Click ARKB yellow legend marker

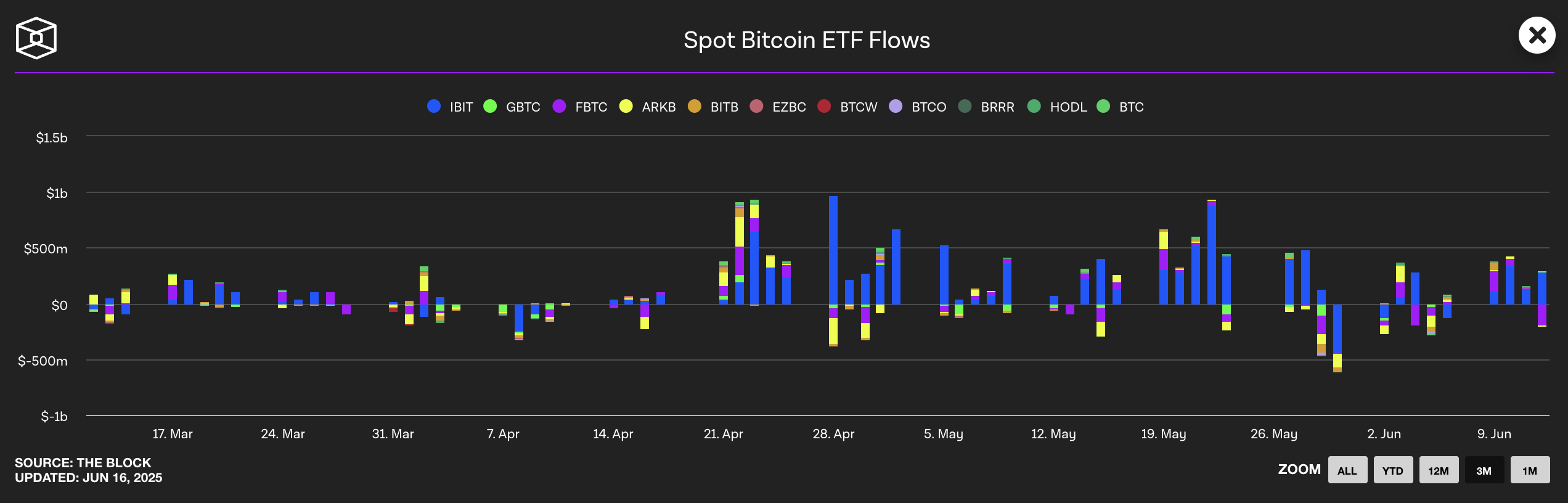[x=626, y=106]
